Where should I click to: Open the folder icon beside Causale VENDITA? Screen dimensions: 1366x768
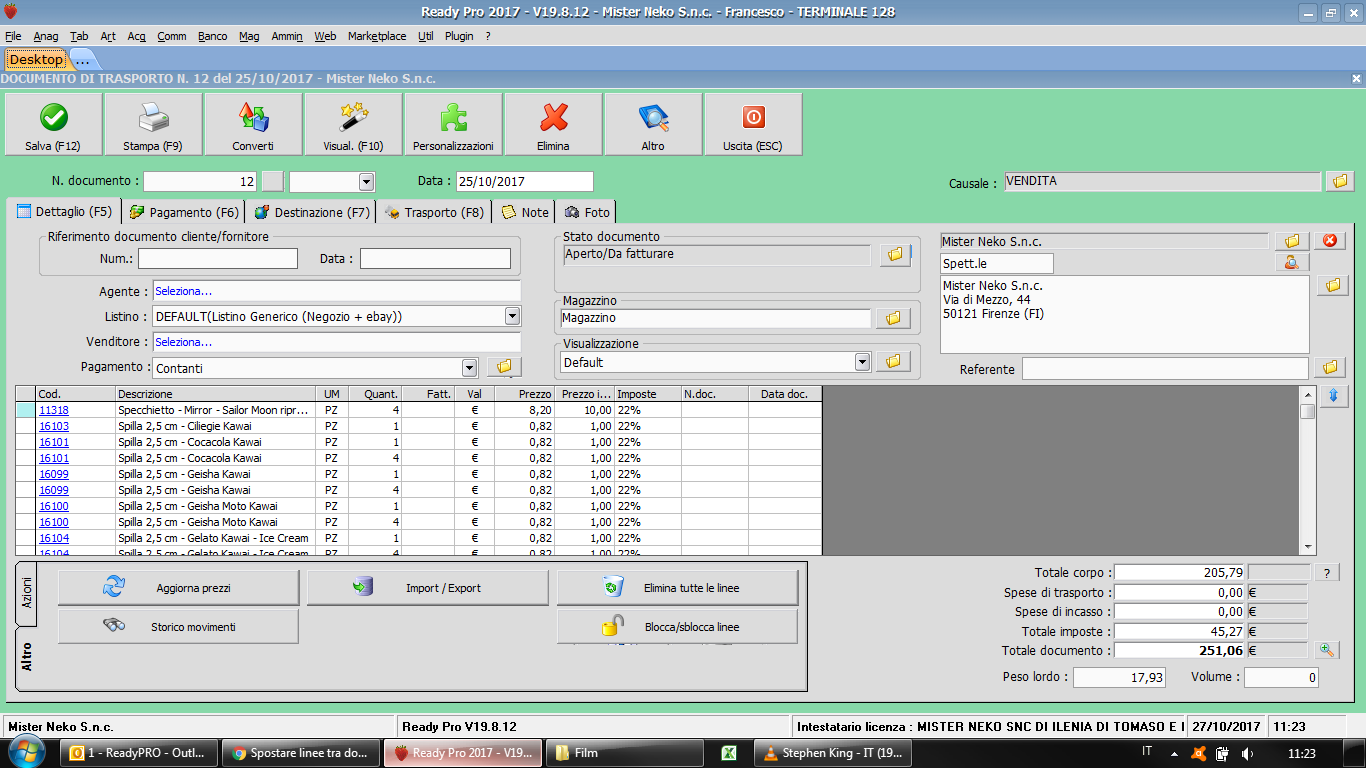(x=1340, y=181)
